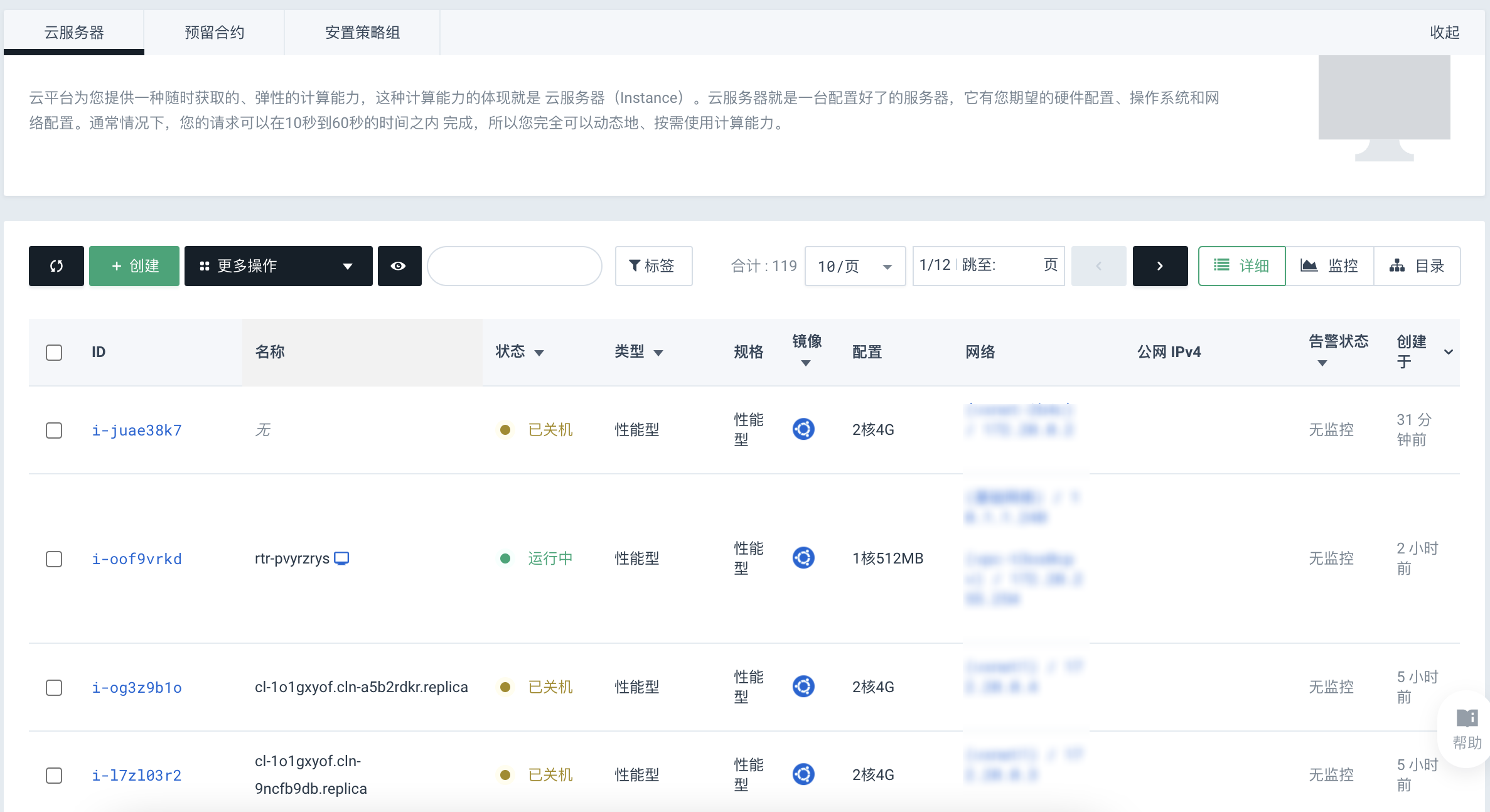Switch to 详细 detail view

[x=1241, y=266]
